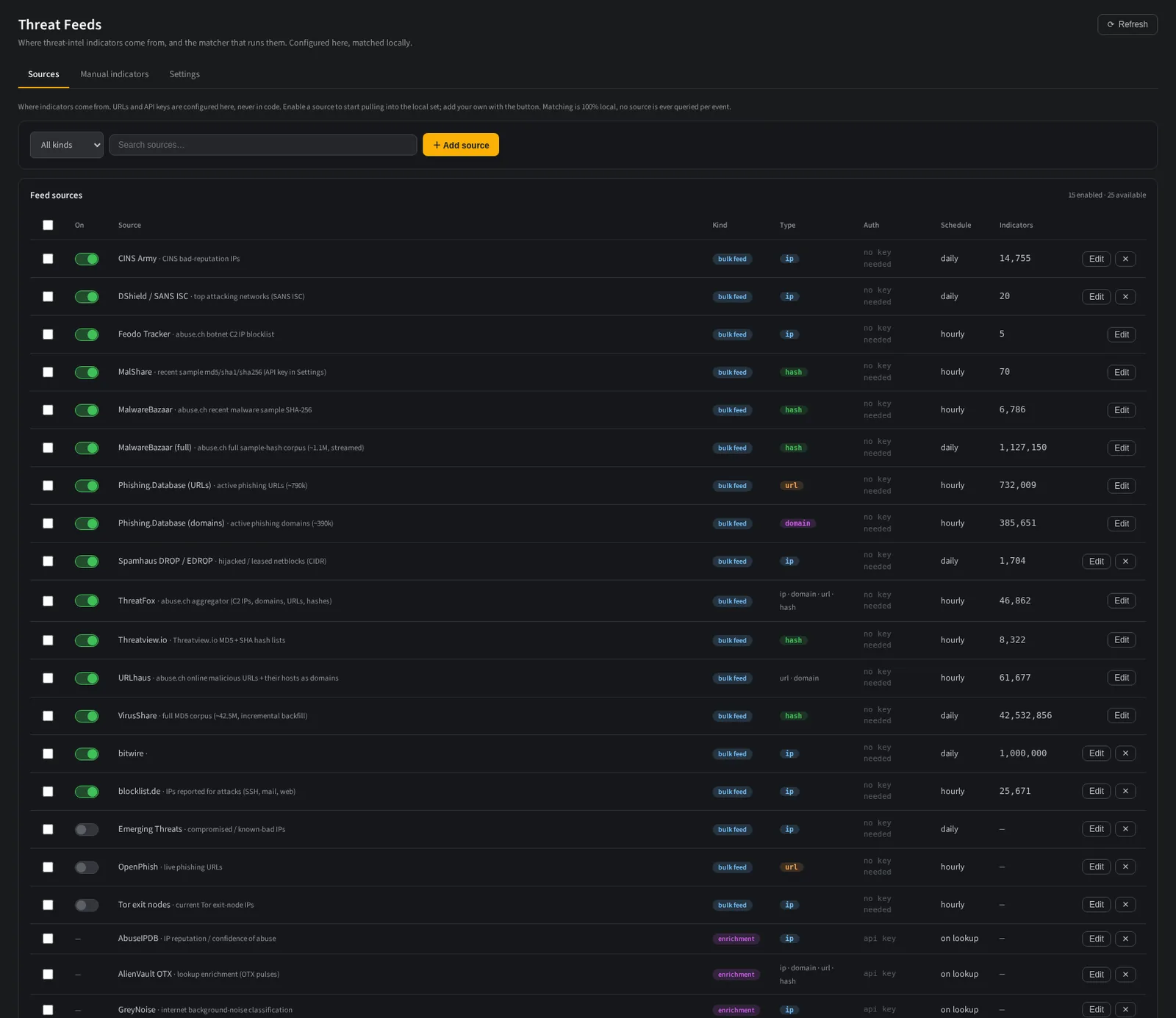Click the enrichment badge for AbuseIPDB
This screenshot has width=1176, height=1018.
point(736,939)
